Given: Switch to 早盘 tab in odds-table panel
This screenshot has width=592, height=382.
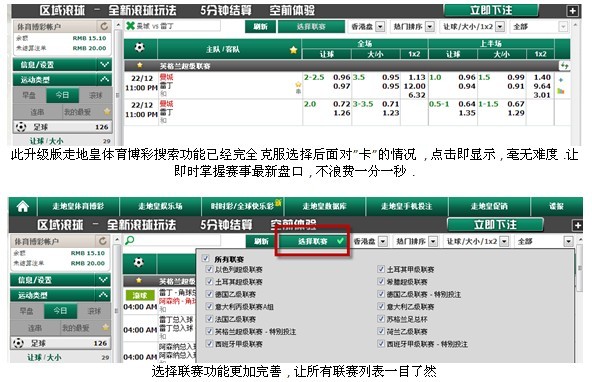Looking at the screenshot, I should coord(29,95).
